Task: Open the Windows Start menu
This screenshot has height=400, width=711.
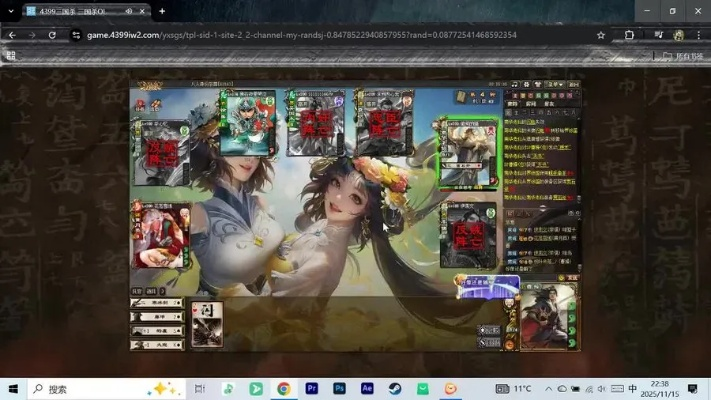Action: coord(13,389)
